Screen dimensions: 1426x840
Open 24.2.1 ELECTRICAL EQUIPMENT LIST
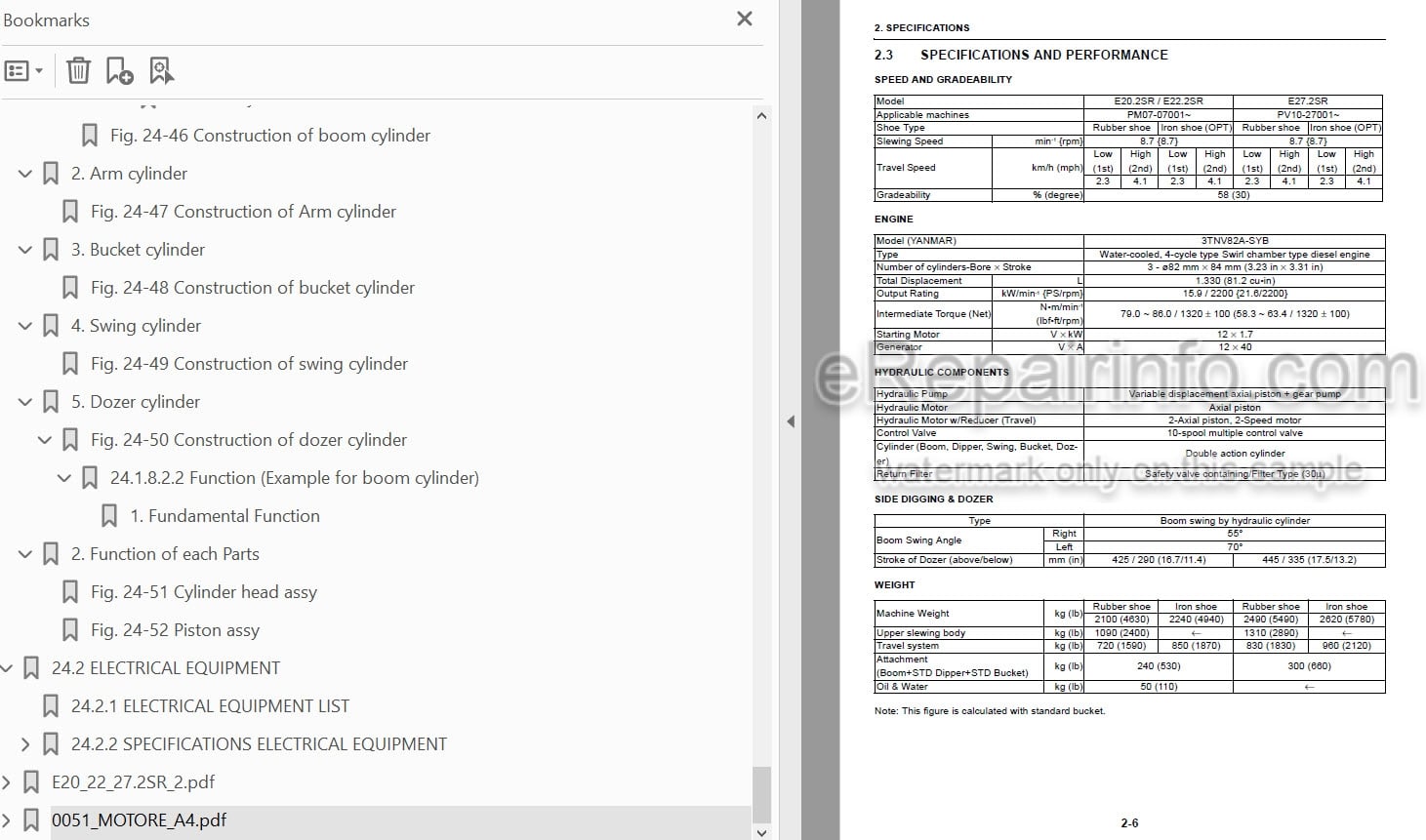210,705
